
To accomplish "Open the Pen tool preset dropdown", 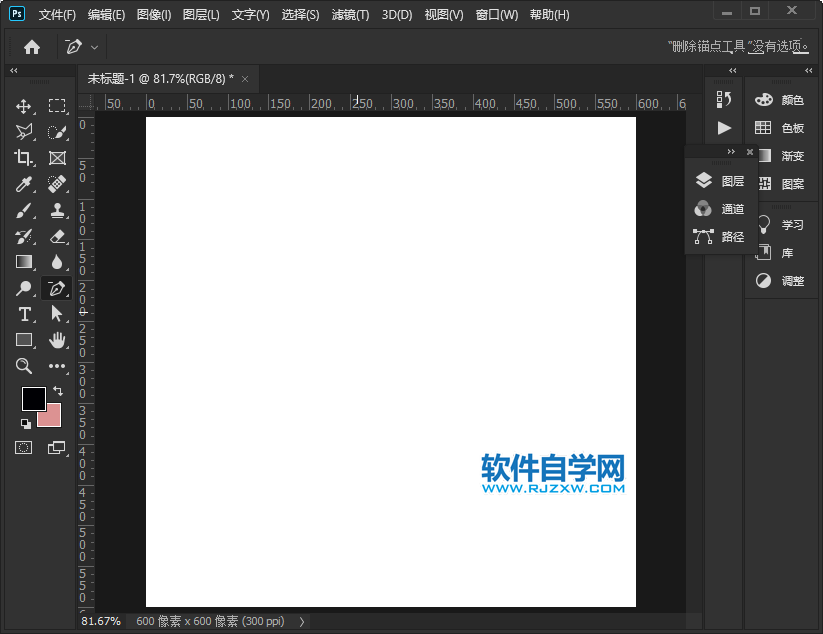I will pos(95,47).
